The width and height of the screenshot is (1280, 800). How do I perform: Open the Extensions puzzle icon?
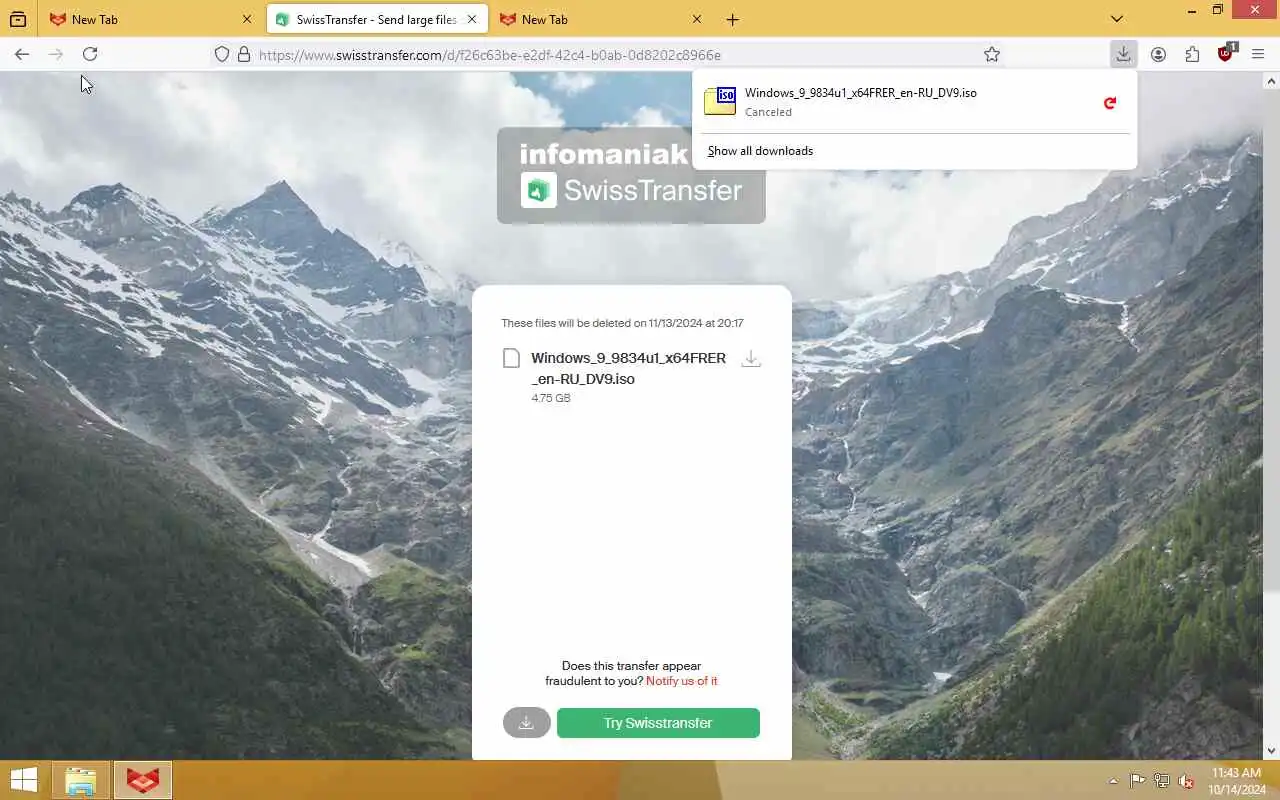1192,54
